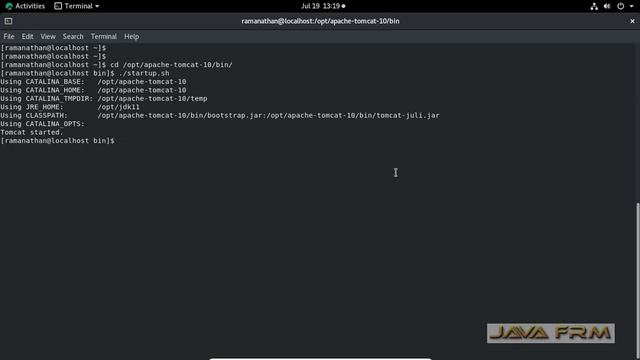Open the Help menu
Viewport: 640px width, 360px height.
click(x=131, y=36)
